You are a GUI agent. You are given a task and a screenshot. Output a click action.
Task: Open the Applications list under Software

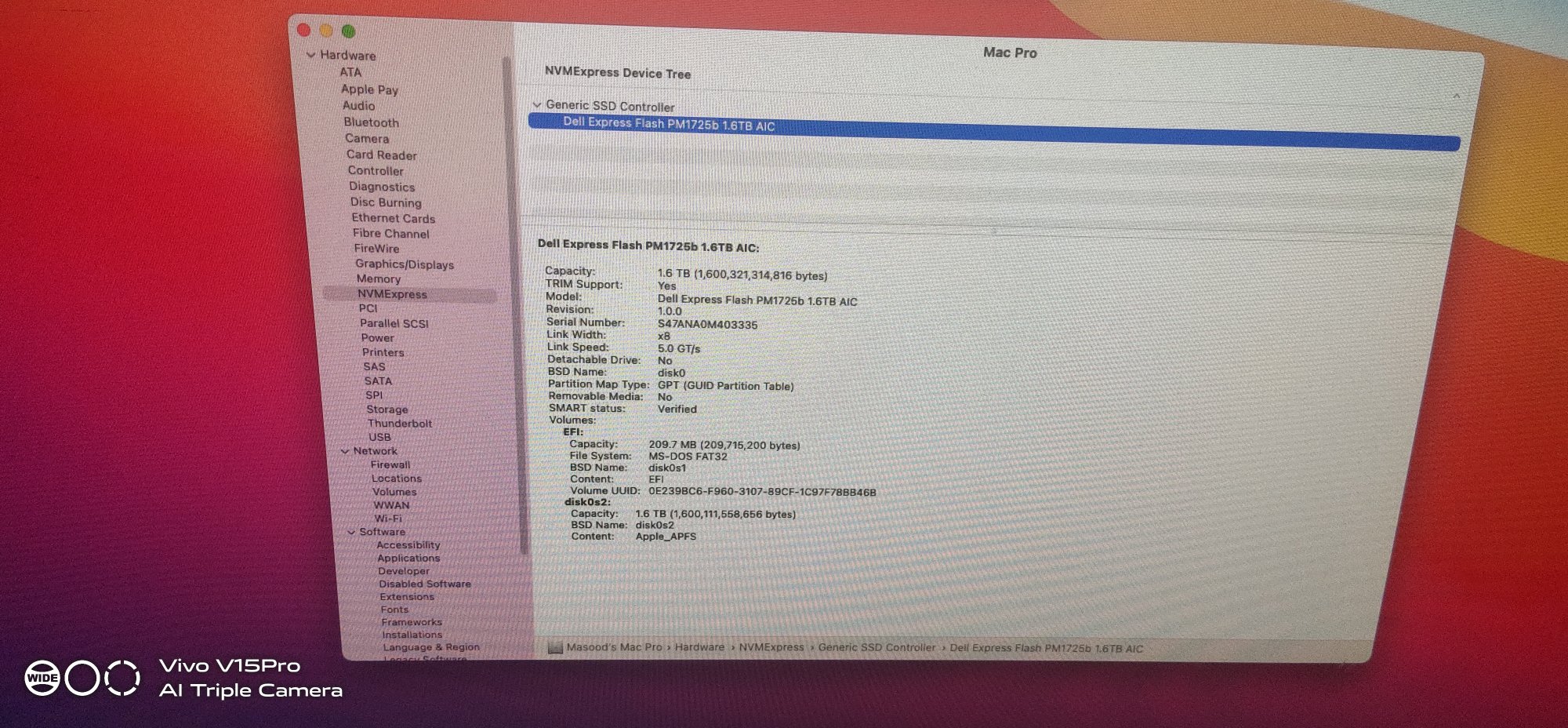point(408,559)
